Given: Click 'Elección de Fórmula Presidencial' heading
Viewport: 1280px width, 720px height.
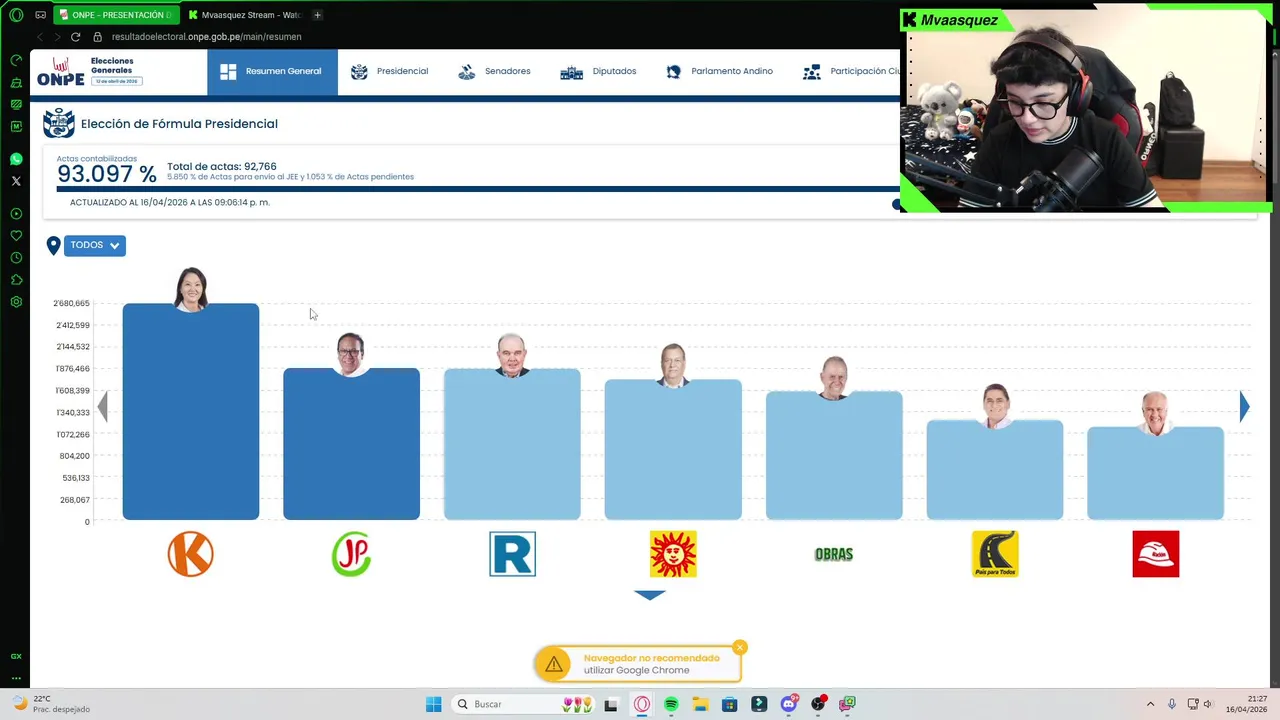Looking at the screenshot, I should (179, 124).
